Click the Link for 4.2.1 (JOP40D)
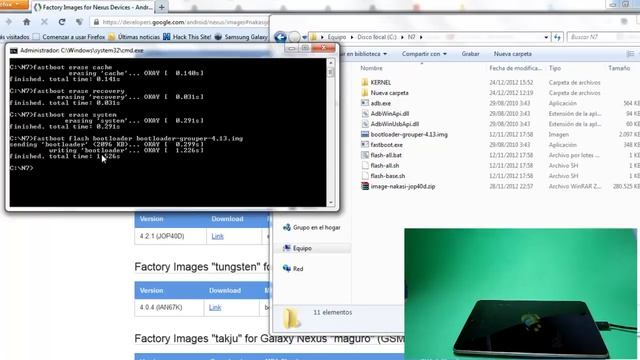The image size is (640, 360). pyautogui.click(x=218, y=236)
